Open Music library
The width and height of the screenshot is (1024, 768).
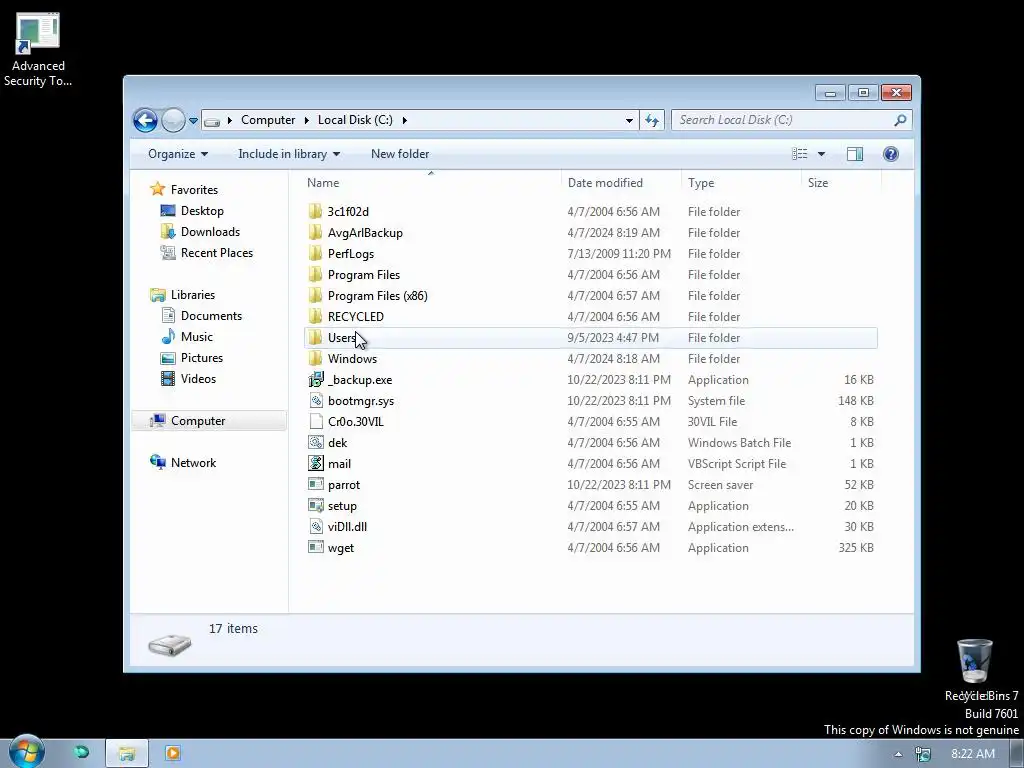click(197, 337)
